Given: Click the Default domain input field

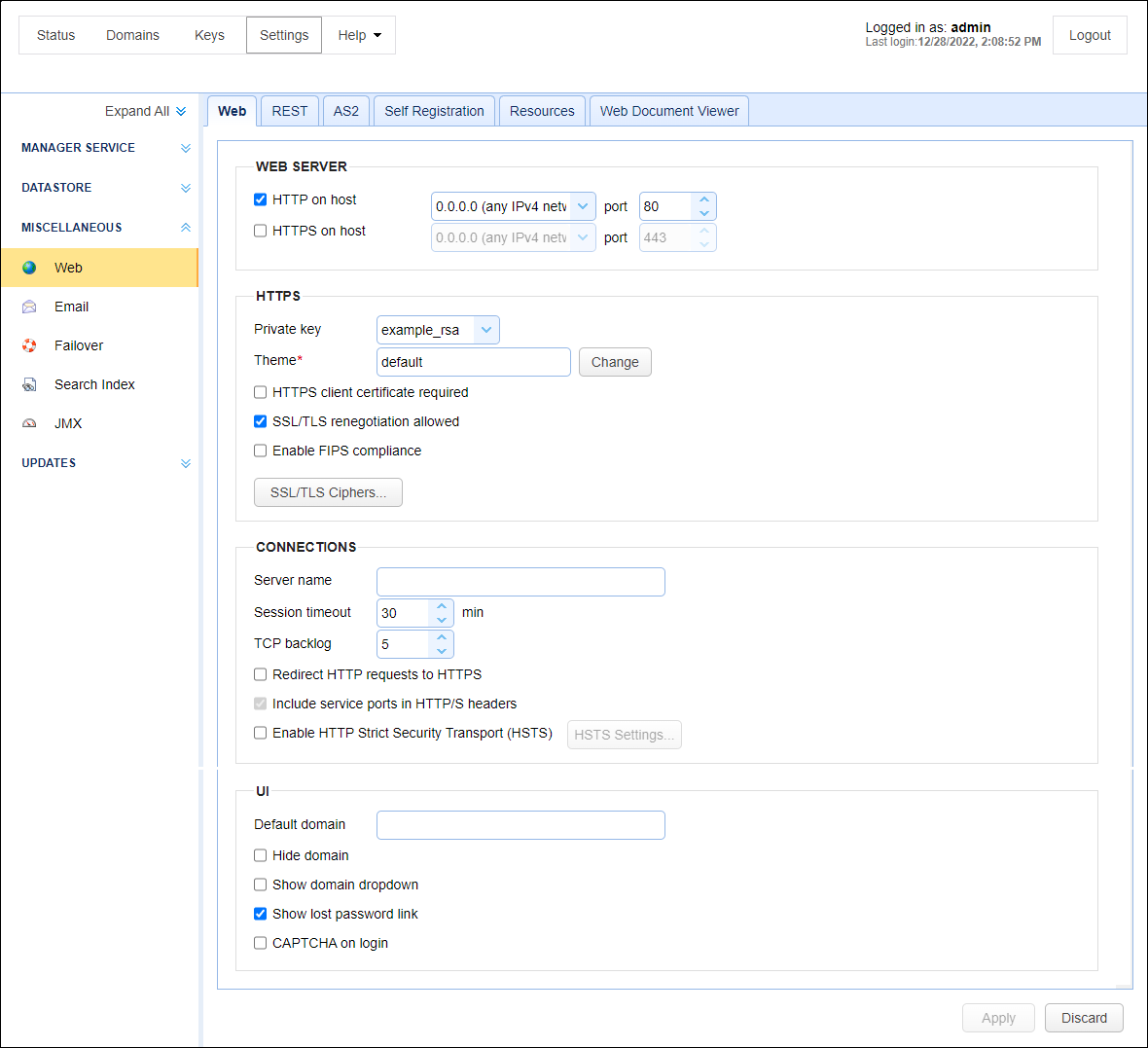Looking at the screenshot, I should [520, 825].
